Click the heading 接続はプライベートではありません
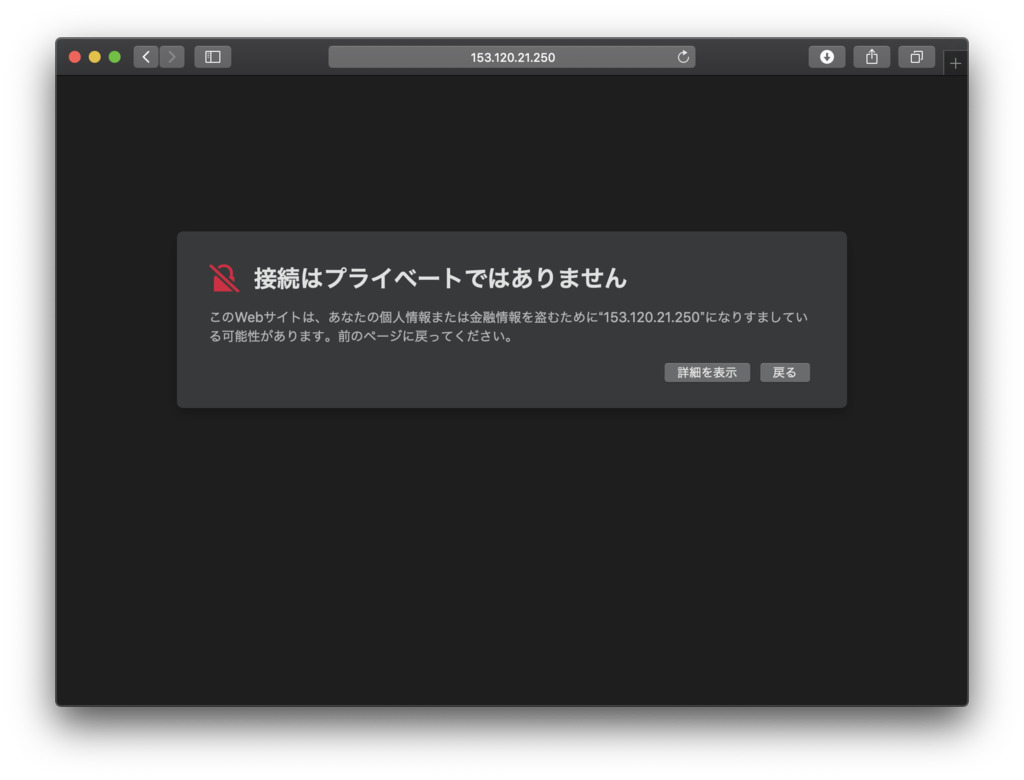Image resolution: width=1024 pixels, height=780 pixels. (x=440, y=278)
